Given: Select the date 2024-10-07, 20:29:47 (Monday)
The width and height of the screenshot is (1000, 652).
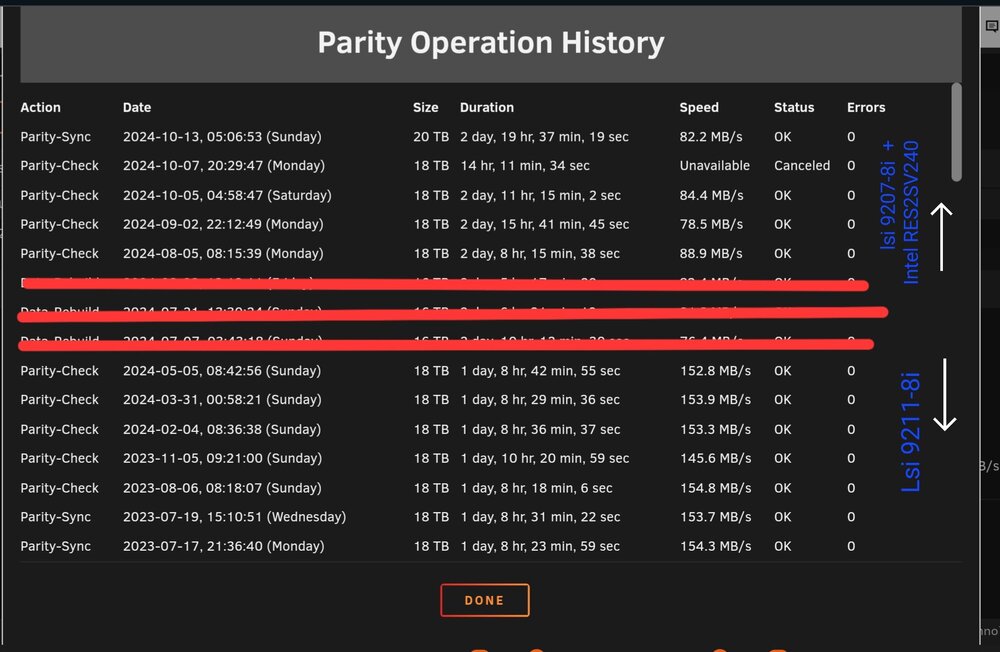Looking at the screenshot, I should (x=224, y=165).
